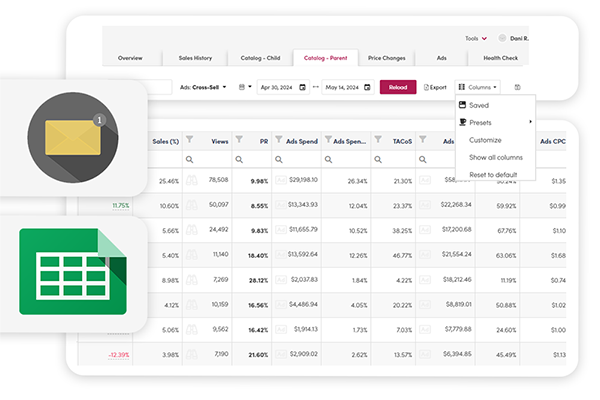Switch to the Price Changes tab

tap(386, 58)
